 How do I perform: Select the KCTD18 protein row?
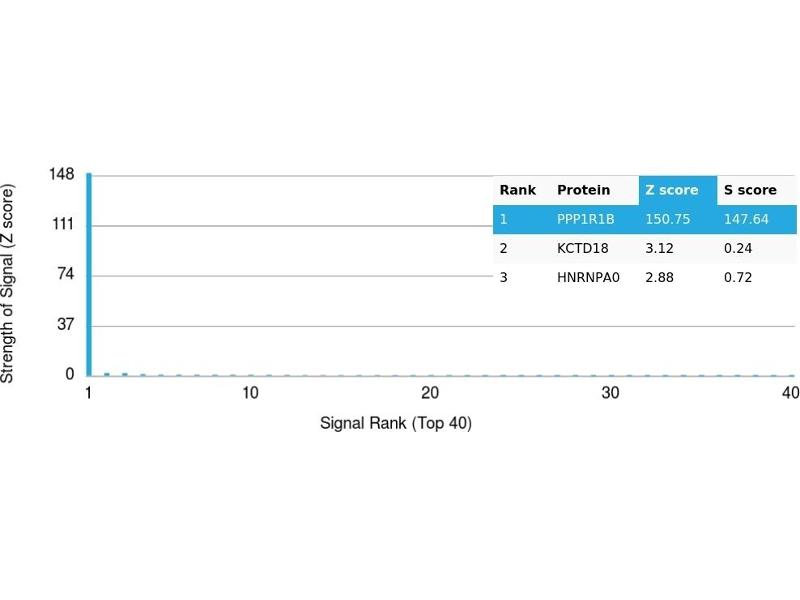coord(582,248)
